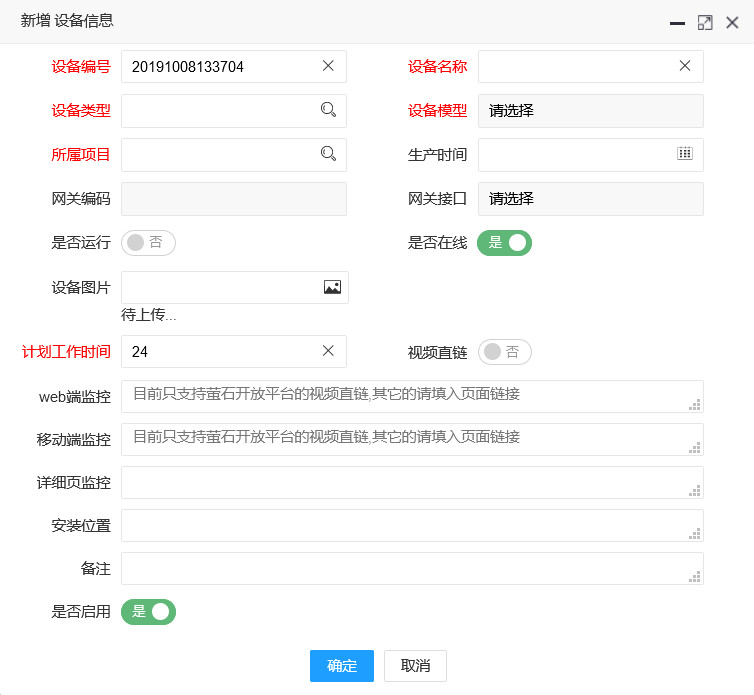Click the 移动端监控 text area

(412, 440)
